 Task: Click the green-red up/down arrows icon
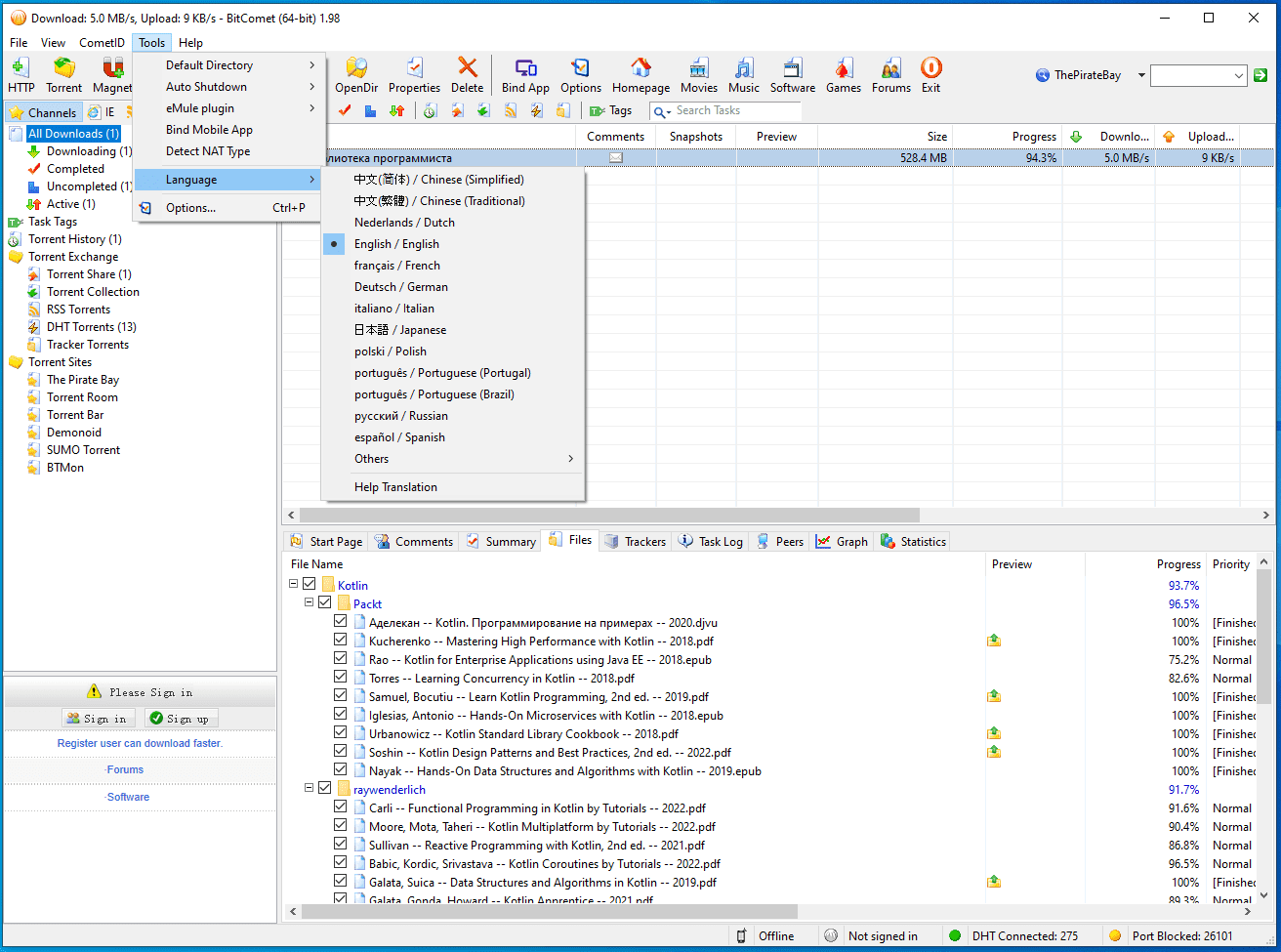[x=396, y=110]
